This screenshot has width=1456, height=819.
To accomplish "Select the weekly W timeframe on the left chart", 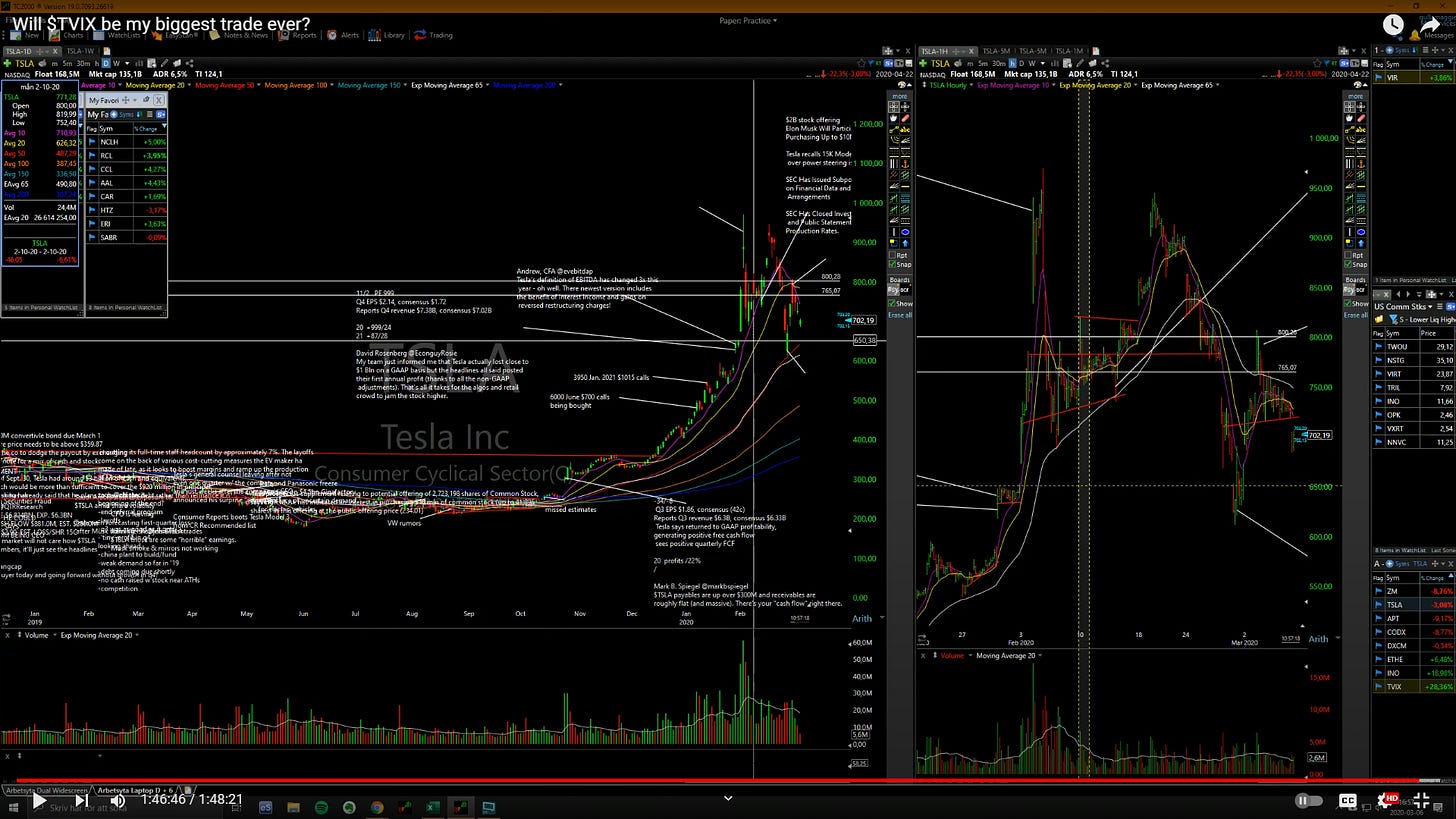I will pyautogui.click(x=116, y=63).
